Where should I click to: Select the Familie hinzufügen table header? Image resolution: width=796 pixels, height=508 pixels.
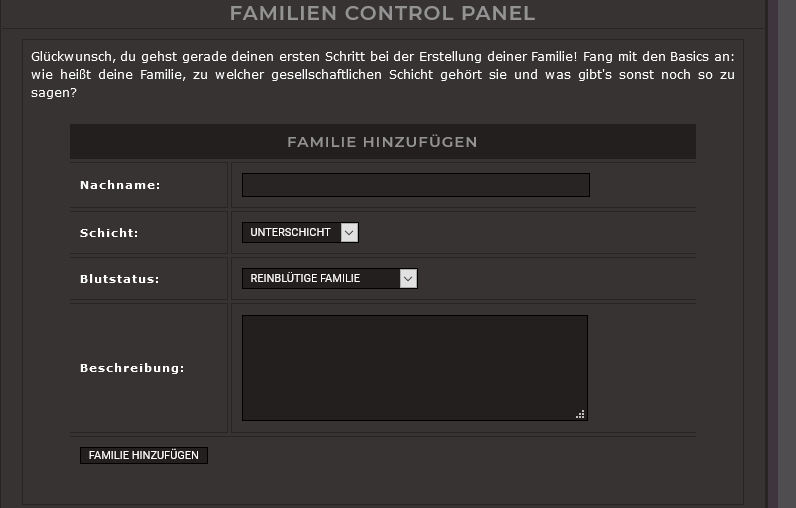click(x=382, y=142)
